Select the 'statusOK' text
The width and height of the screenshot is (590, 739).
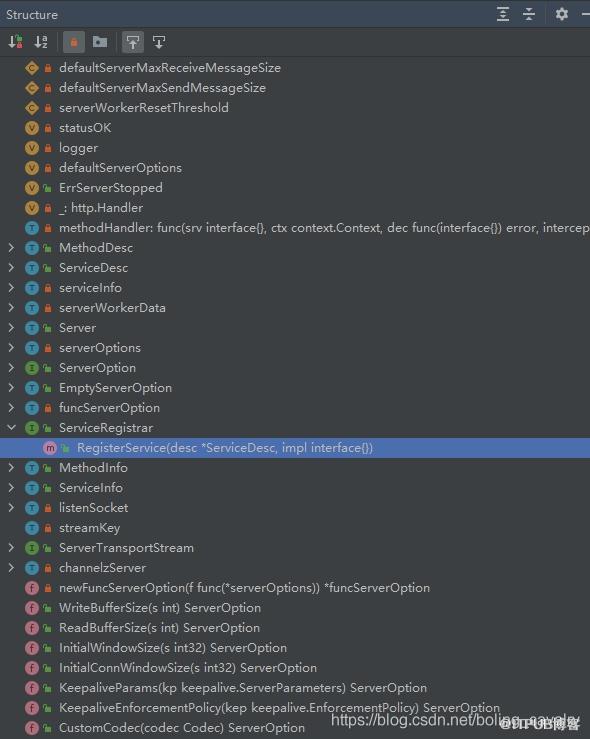pos(85,128)
